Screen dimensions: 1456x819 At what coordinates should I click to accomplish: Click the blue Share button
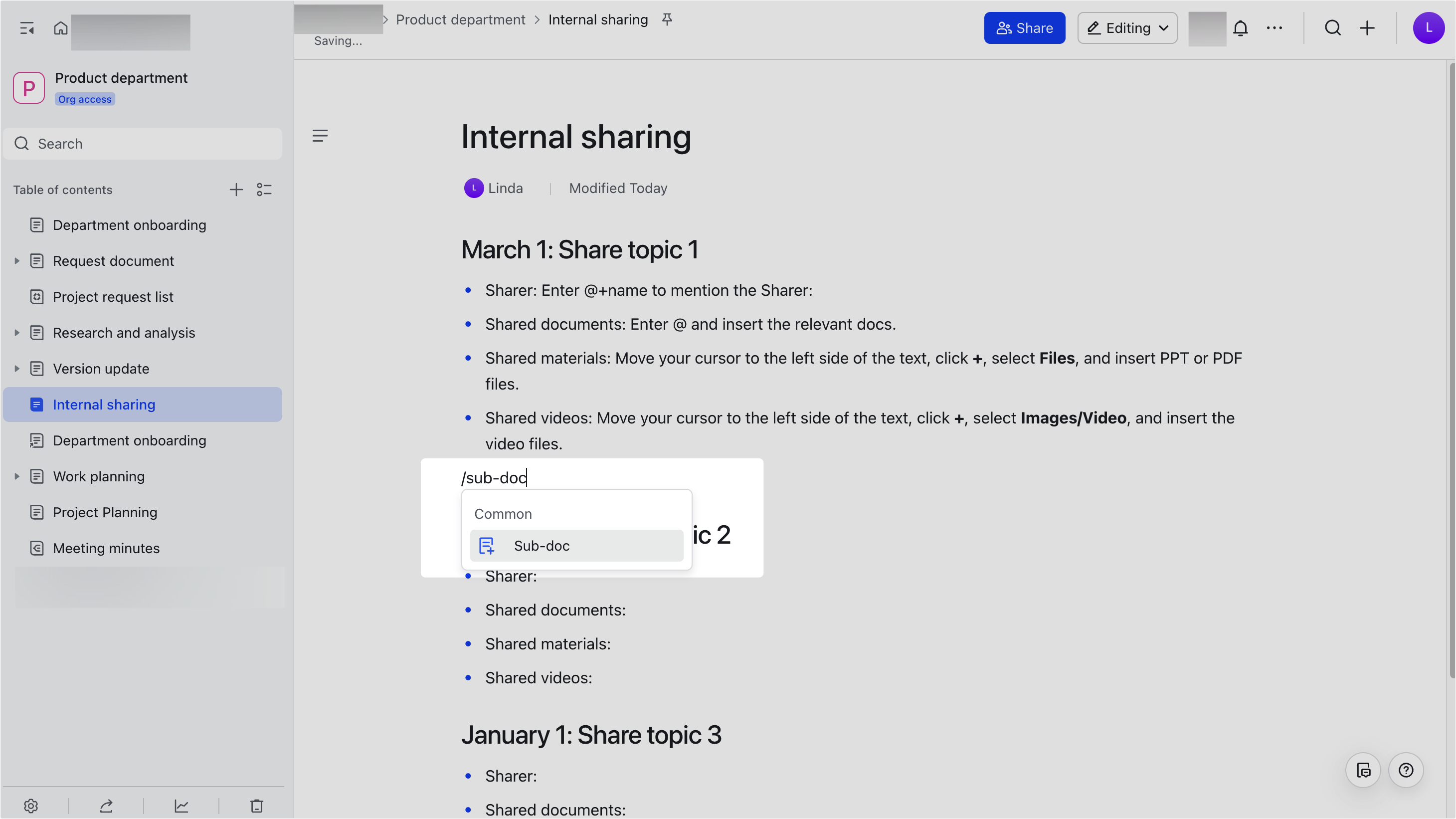1024,28
